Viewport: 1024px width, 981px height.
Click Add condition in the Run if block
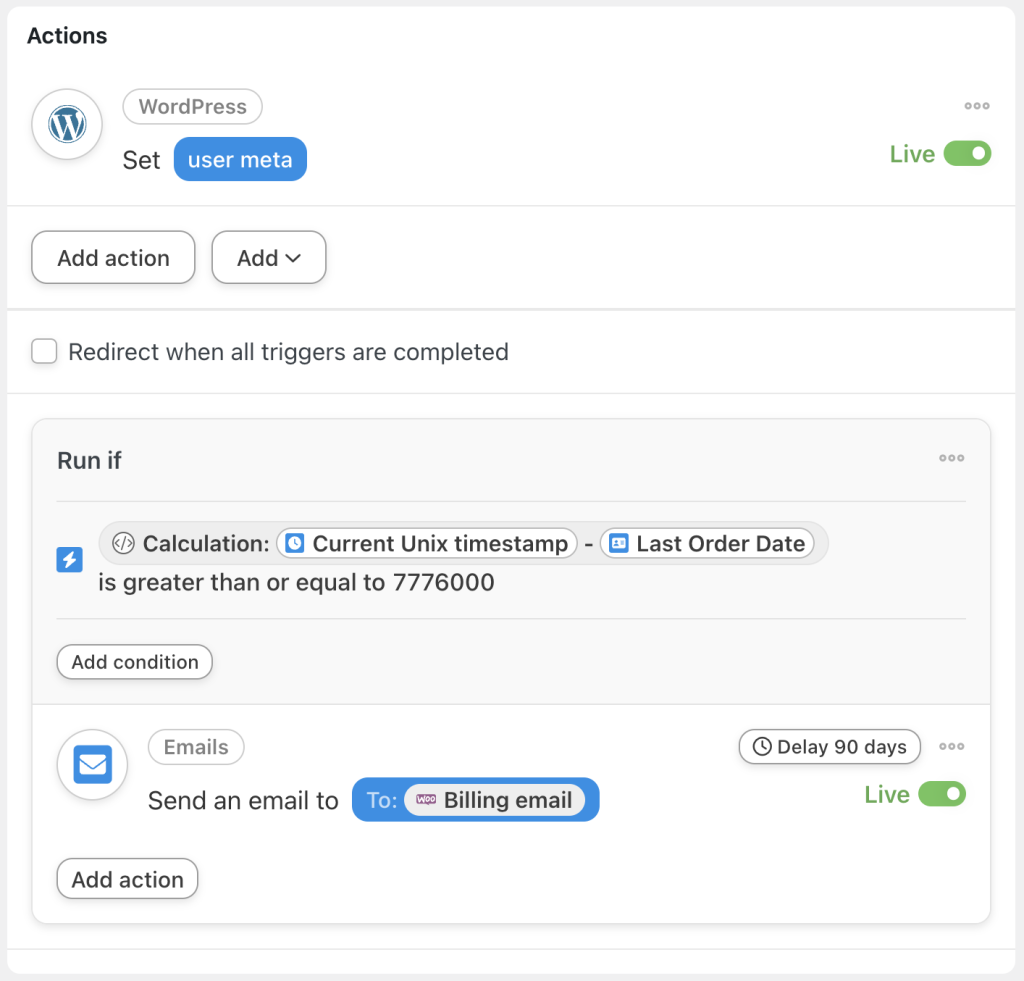coord(134,661)
